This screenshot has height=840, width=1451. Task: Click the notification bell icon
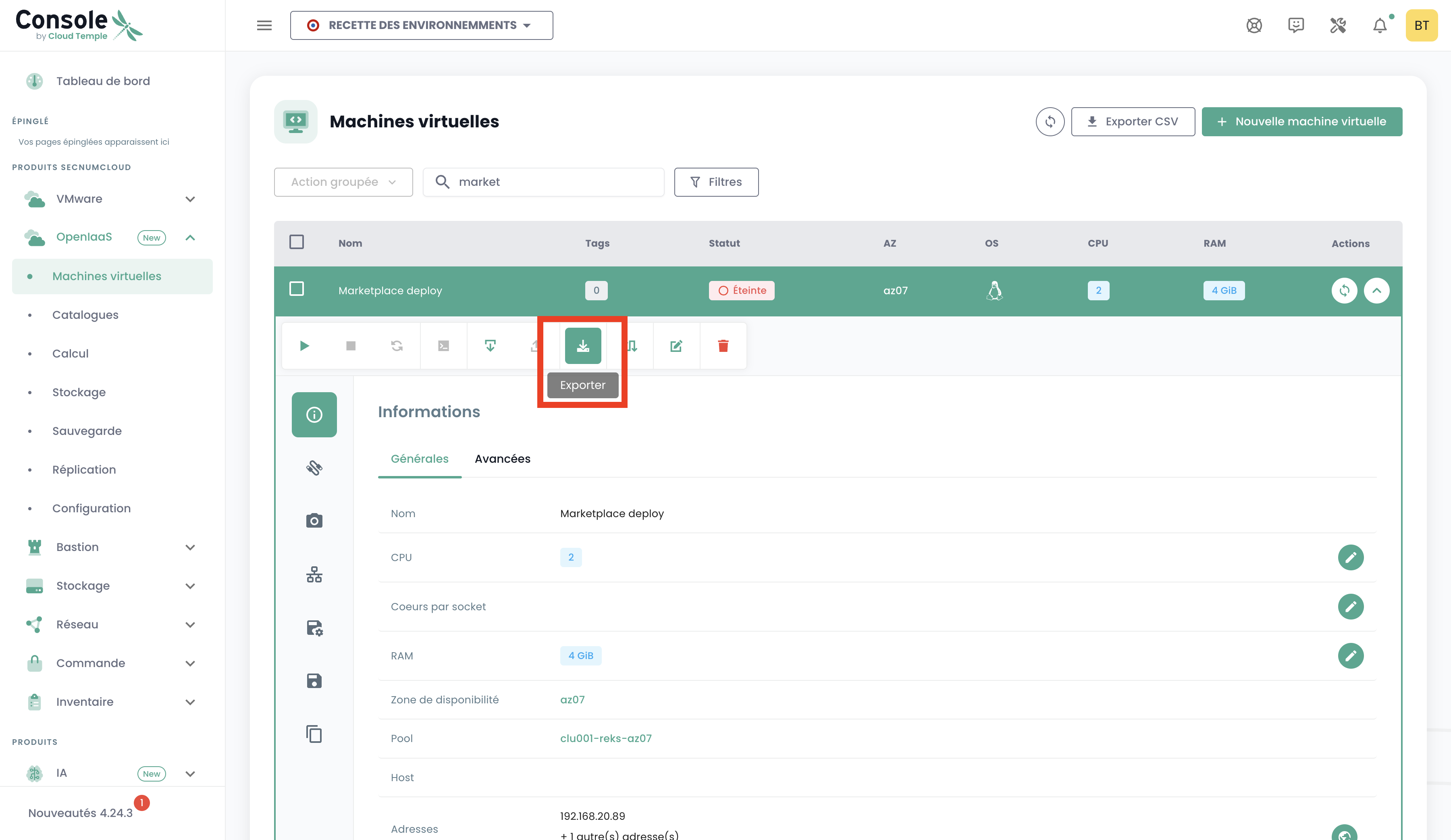point(1380,25)
